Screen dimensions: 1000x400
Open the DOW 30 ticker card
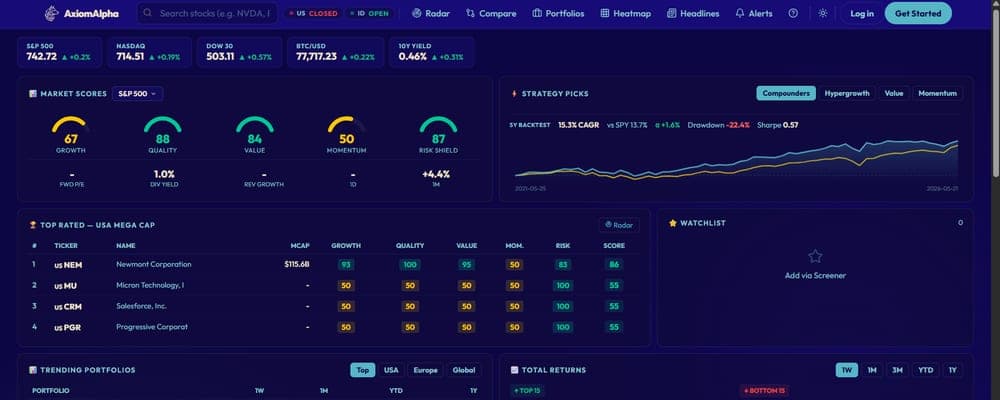pyautogui.click(x=240, y=52)
